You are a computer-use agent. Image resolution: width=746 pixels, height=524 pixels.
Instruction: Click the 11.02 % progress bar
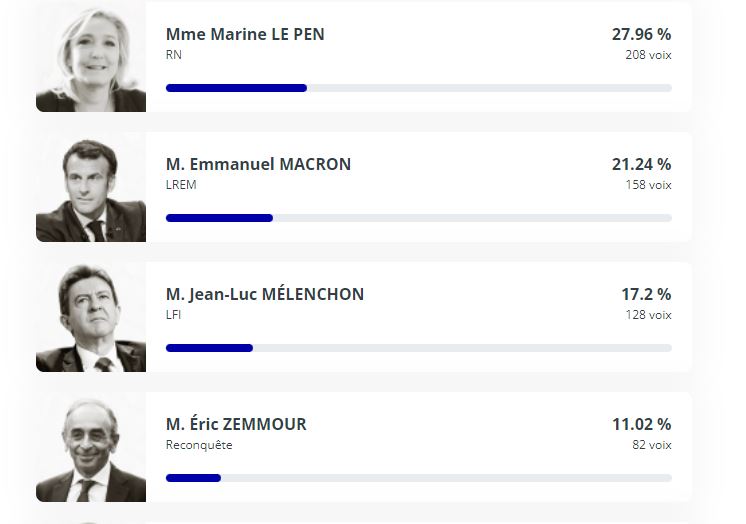tap(419, 478)
